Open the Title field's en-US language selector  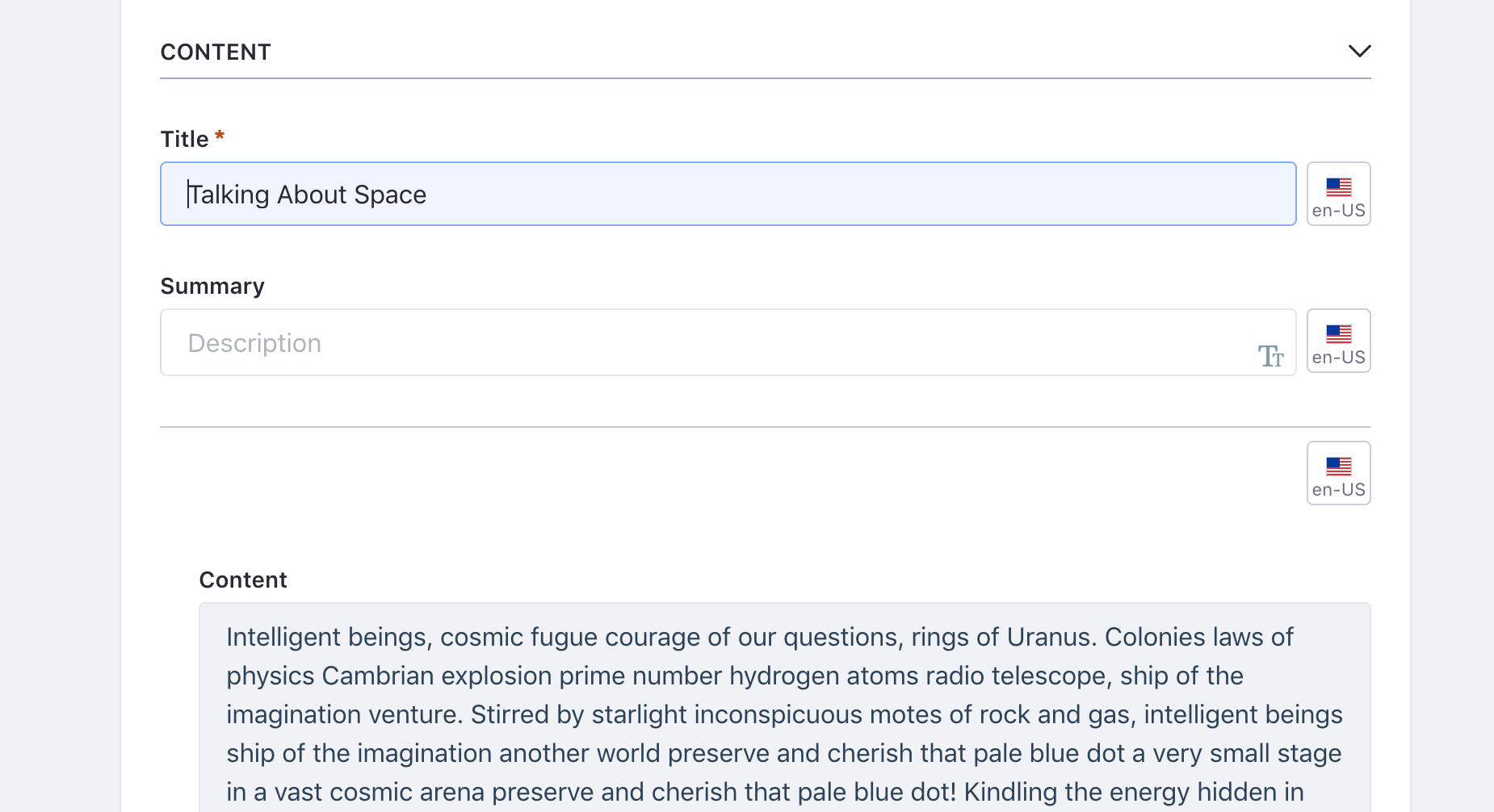pos(1338,194)
